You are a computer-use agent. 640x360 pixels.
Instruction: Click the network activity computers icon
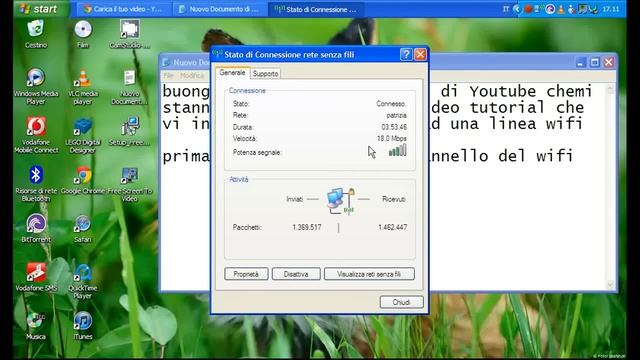[x=340, y=200]
